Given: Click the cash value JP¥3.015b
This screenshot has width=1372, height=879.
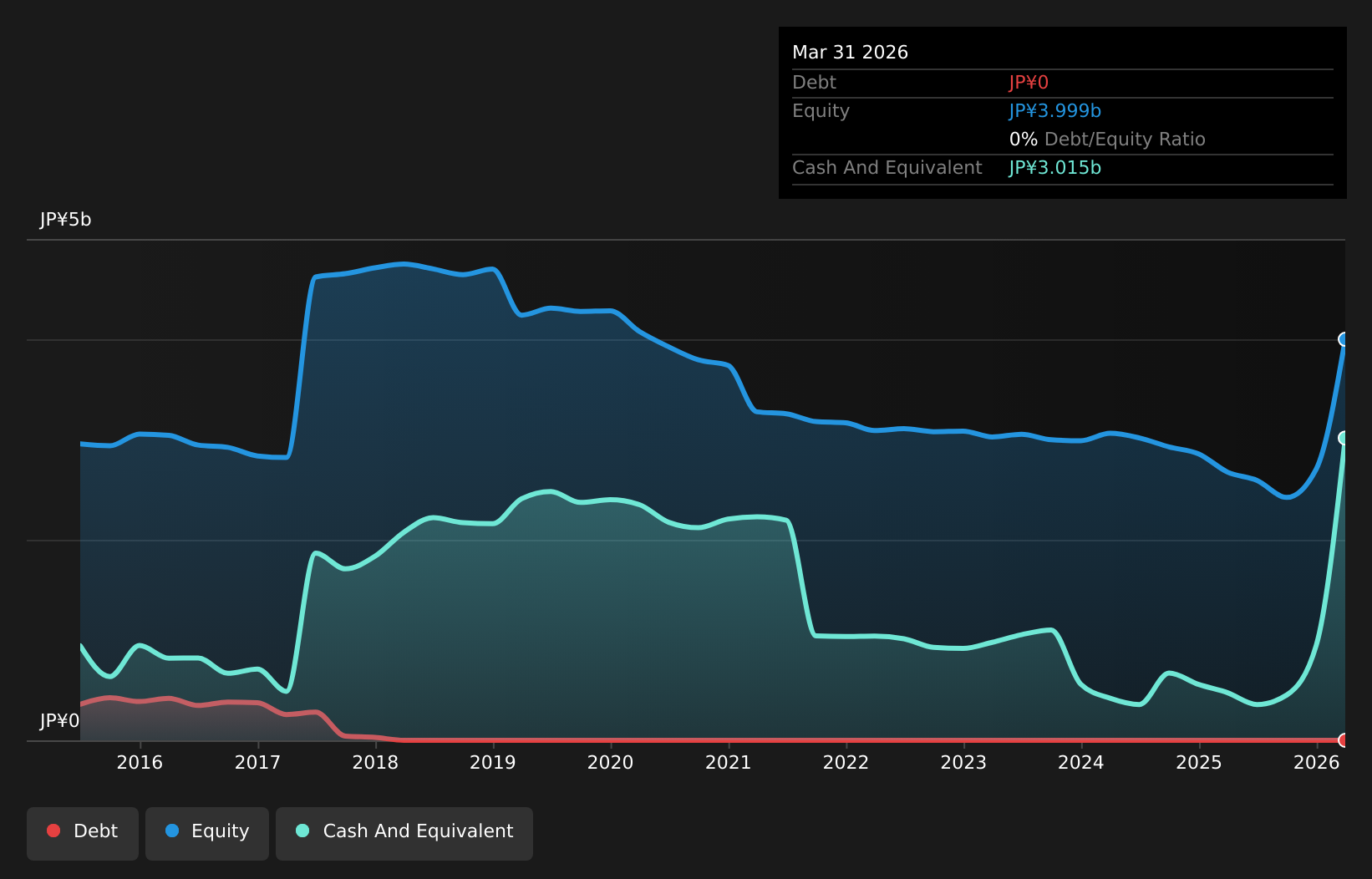Looking at the screenshot, I should (1054, 168).
